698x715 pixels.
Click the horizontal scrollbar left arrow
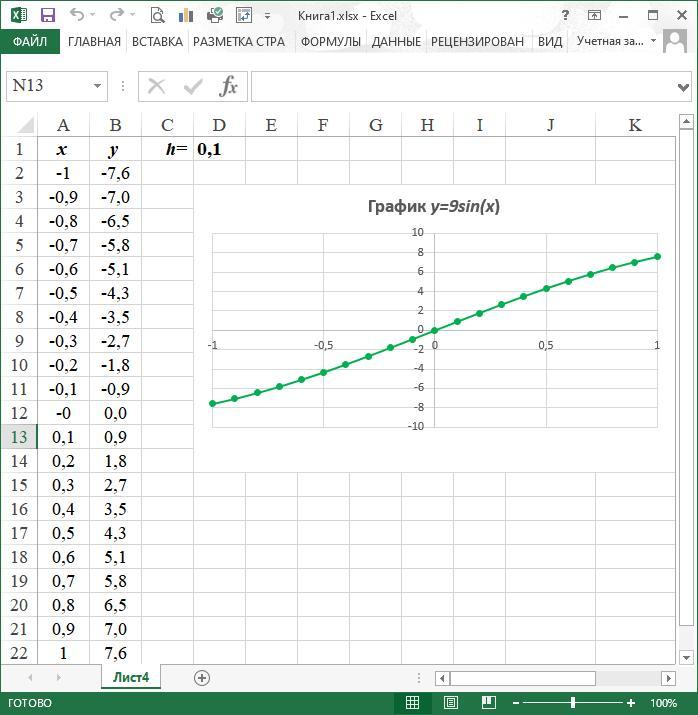click(x=442, y=678)
